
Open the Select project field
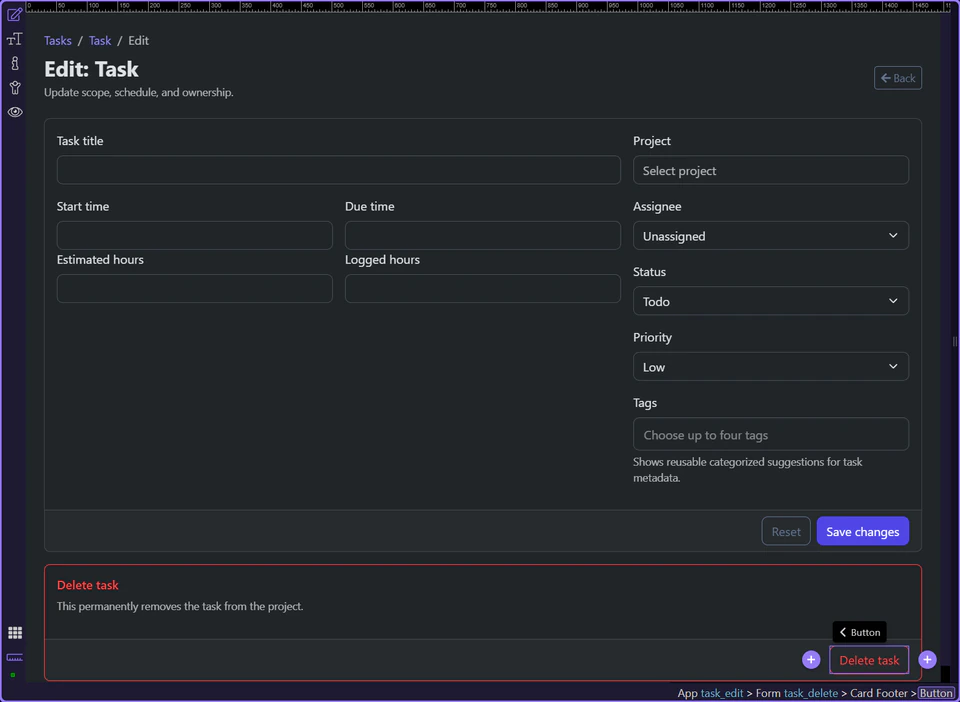770,170
